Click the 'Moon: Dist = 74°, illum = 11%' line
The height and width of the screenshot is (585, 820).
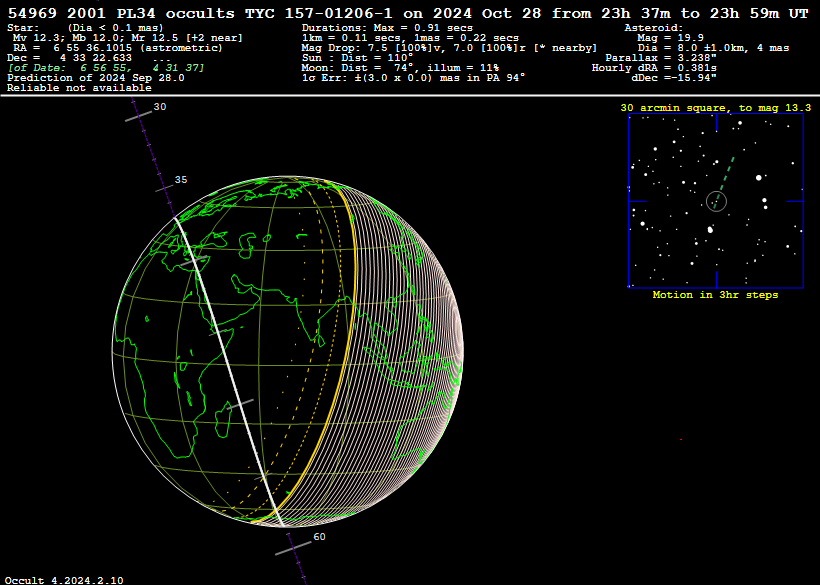(400, 68)
